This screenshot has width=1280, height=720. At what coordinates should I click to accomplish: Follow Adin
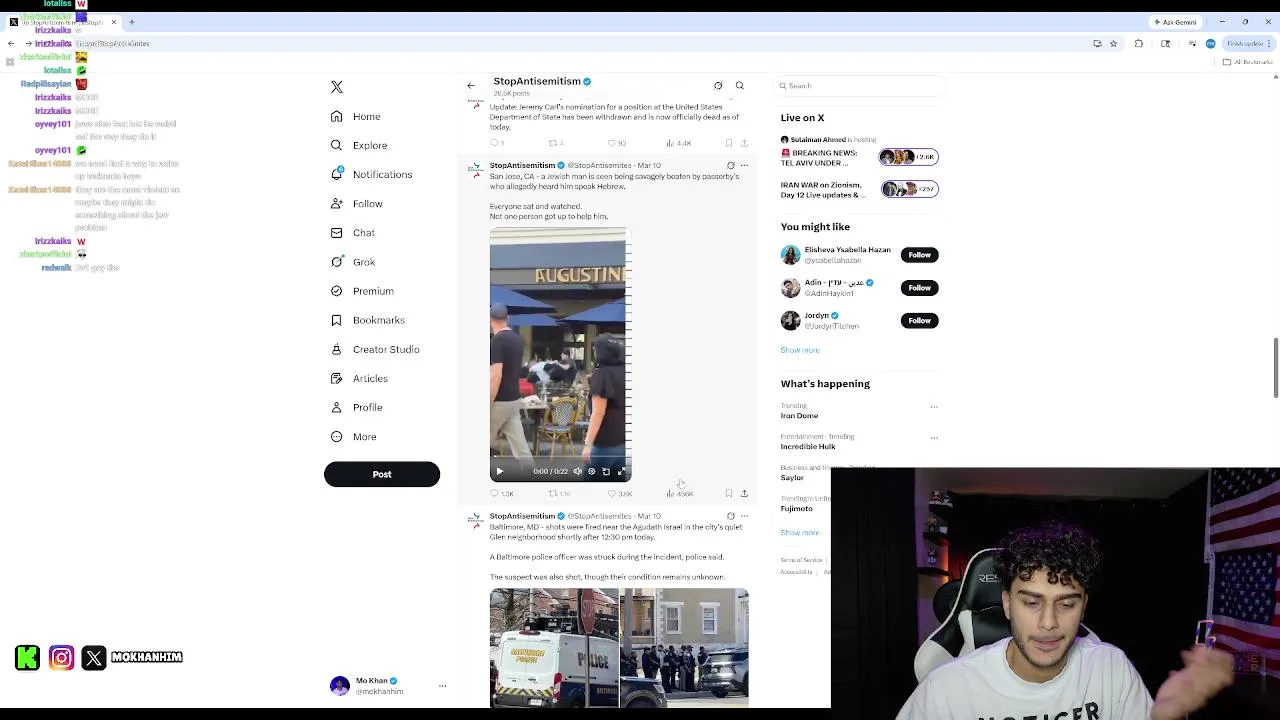coord(919,288)
